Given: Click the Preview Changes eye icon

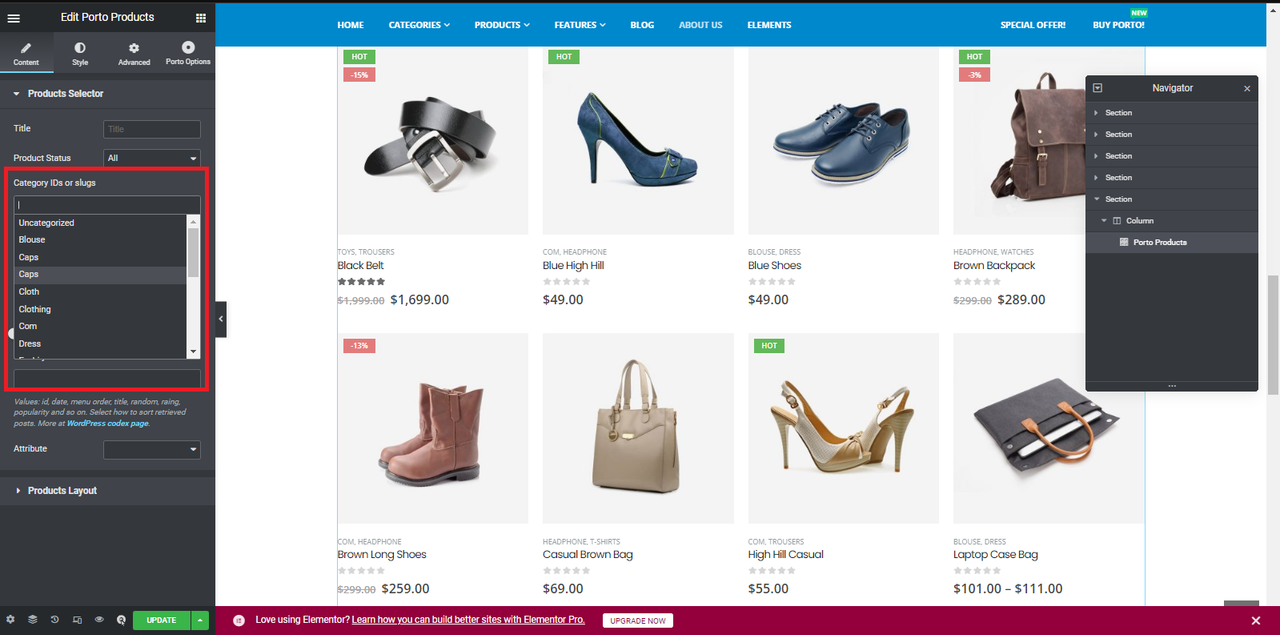Looking at the screenshot, I should [99, 620].
